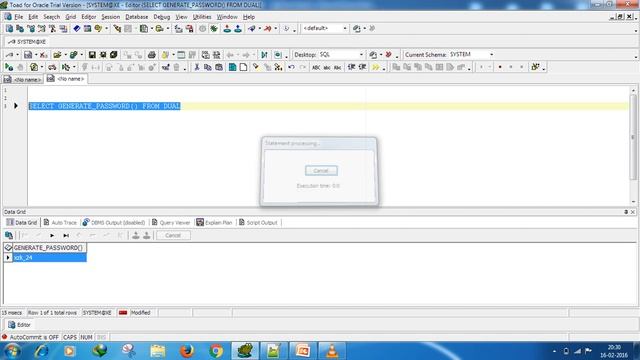Image resolution: width=640 pixels, height=360 pixels.
Task: Click the Toad frog icon in taskbar
Action: coord(245,351)
